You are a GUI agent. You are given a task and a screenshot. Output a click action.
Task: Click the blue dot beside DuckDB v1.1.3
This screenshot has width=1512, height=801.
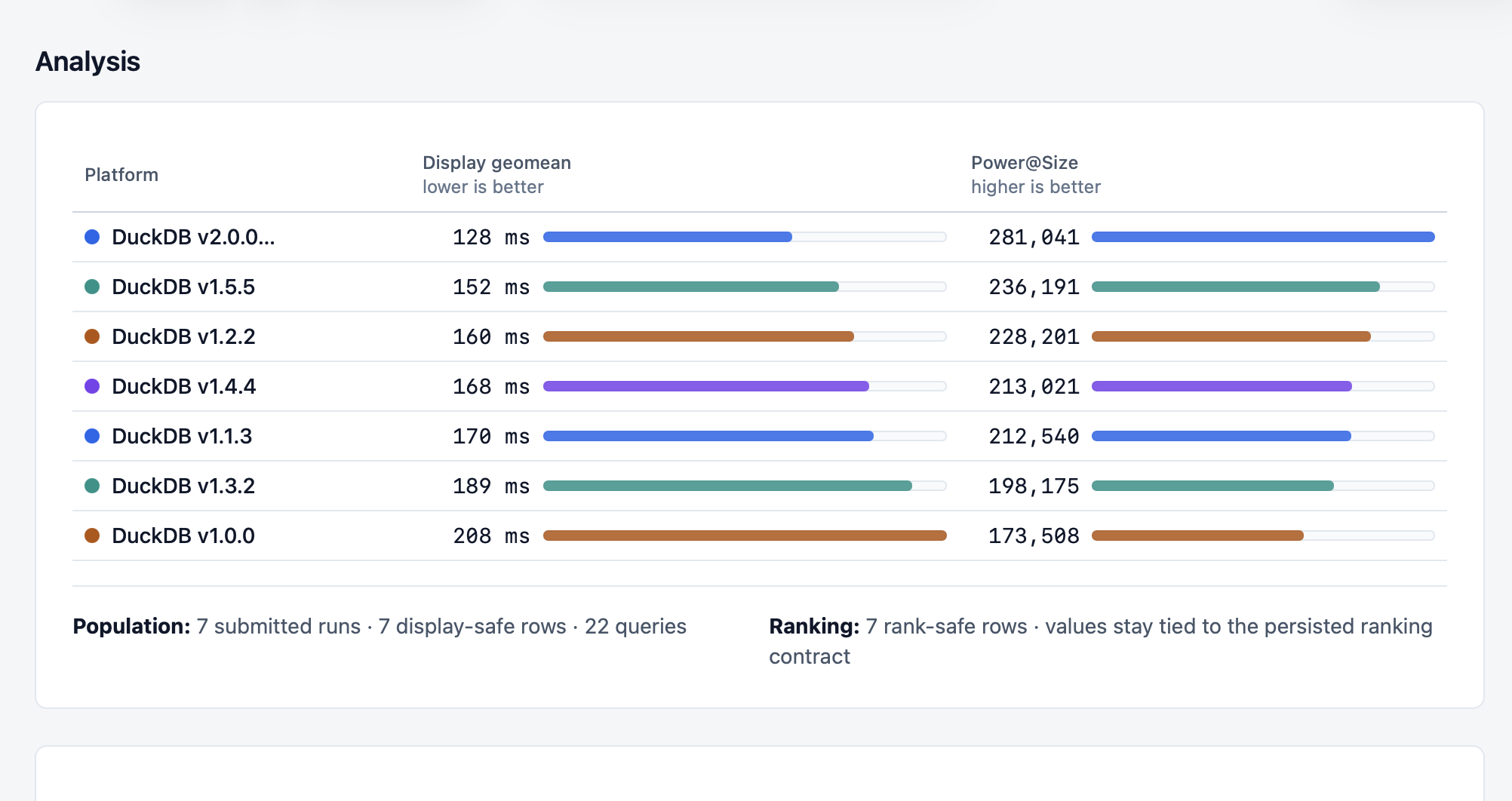pyautogui.click(x=92, y=436)
